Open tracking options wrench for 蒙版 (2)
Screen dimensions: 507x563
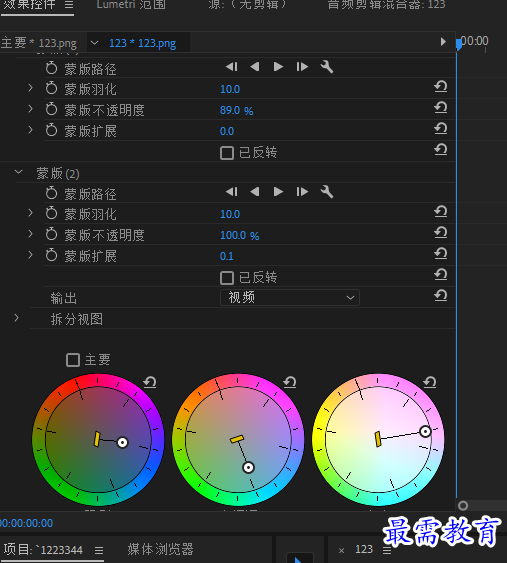click(327, 192)
